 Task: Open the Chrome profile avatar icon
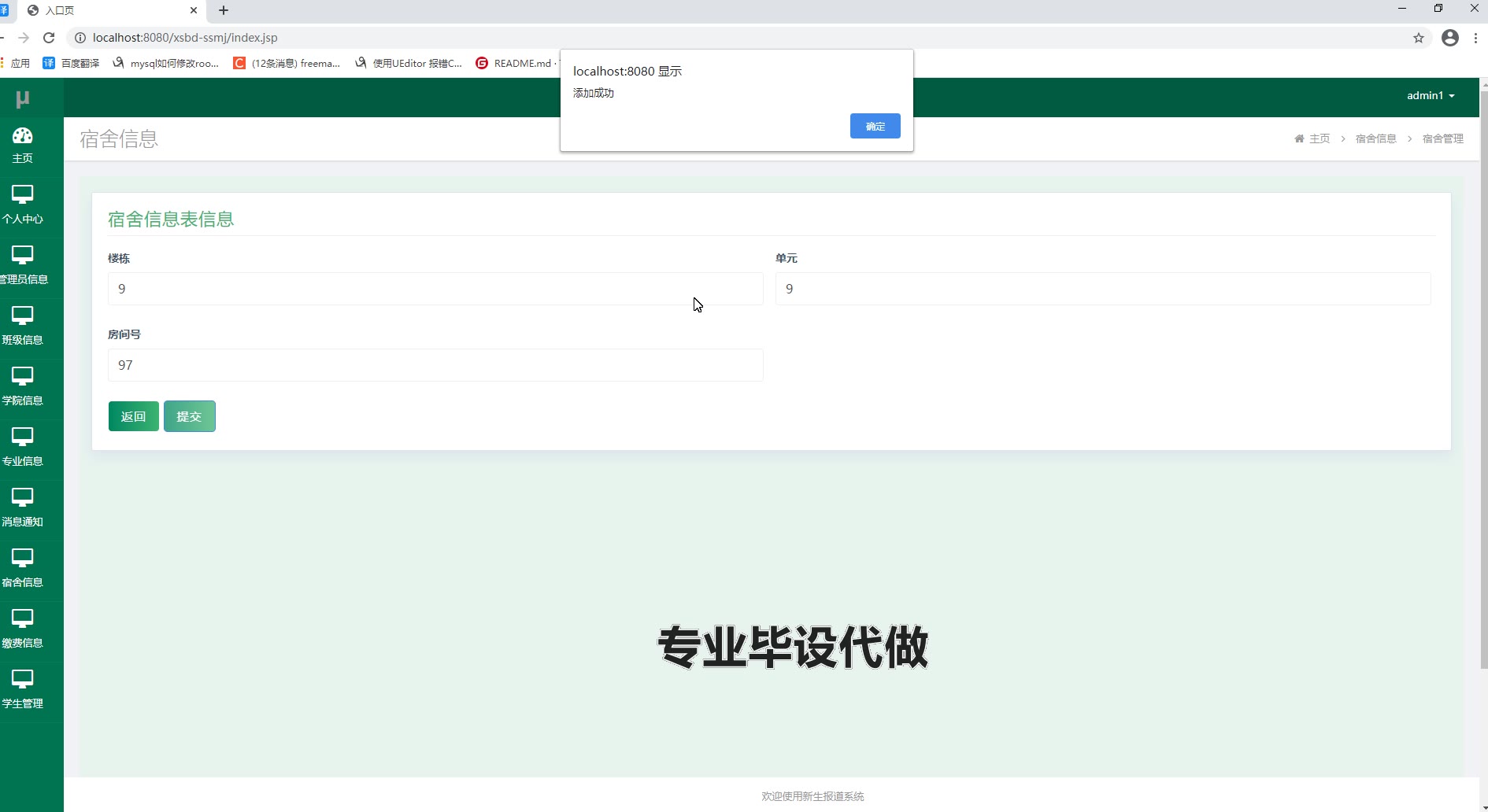1450,38
